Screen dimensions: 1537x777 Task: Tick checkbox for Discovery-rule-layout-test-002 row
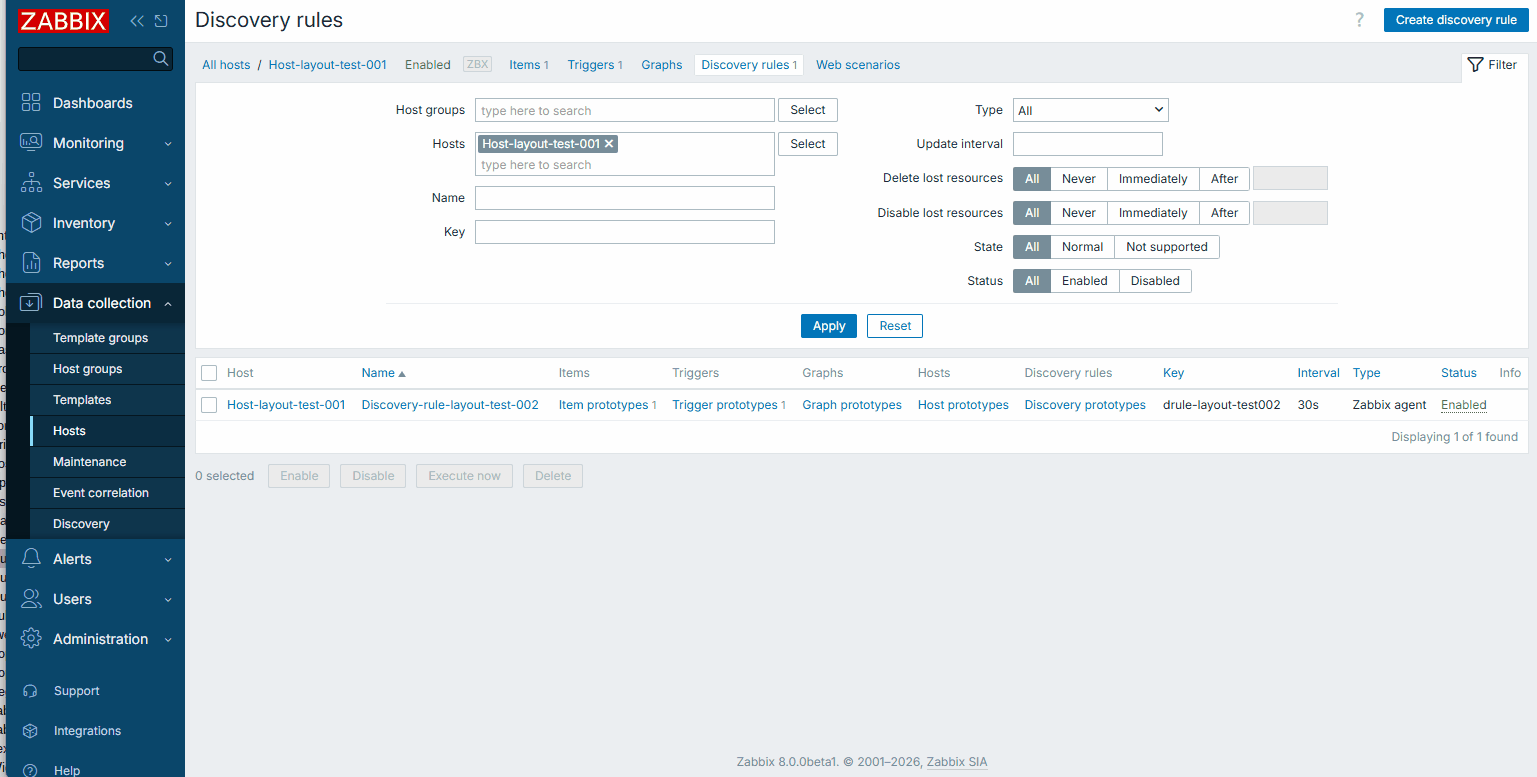point(209,405)
